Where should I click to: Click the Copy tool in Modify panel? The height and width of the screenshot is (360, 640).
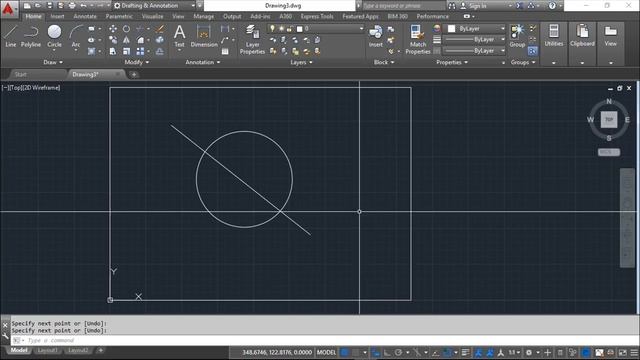coord(113,40)
